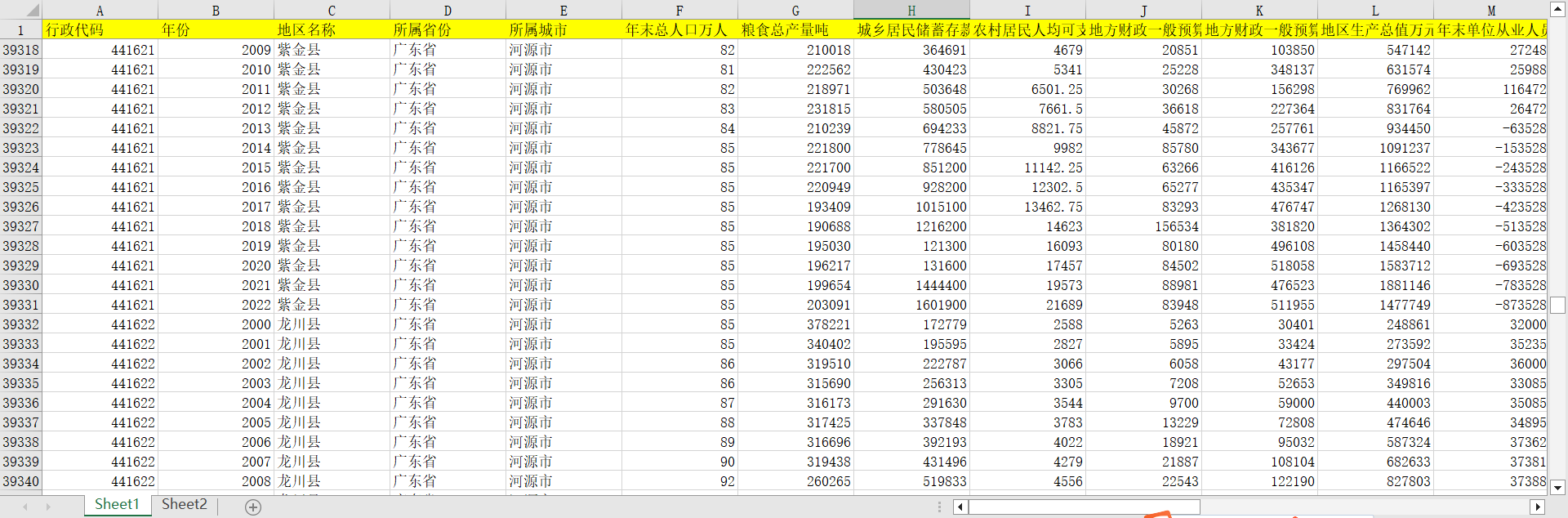Select row header 39340

pos(20,481)
